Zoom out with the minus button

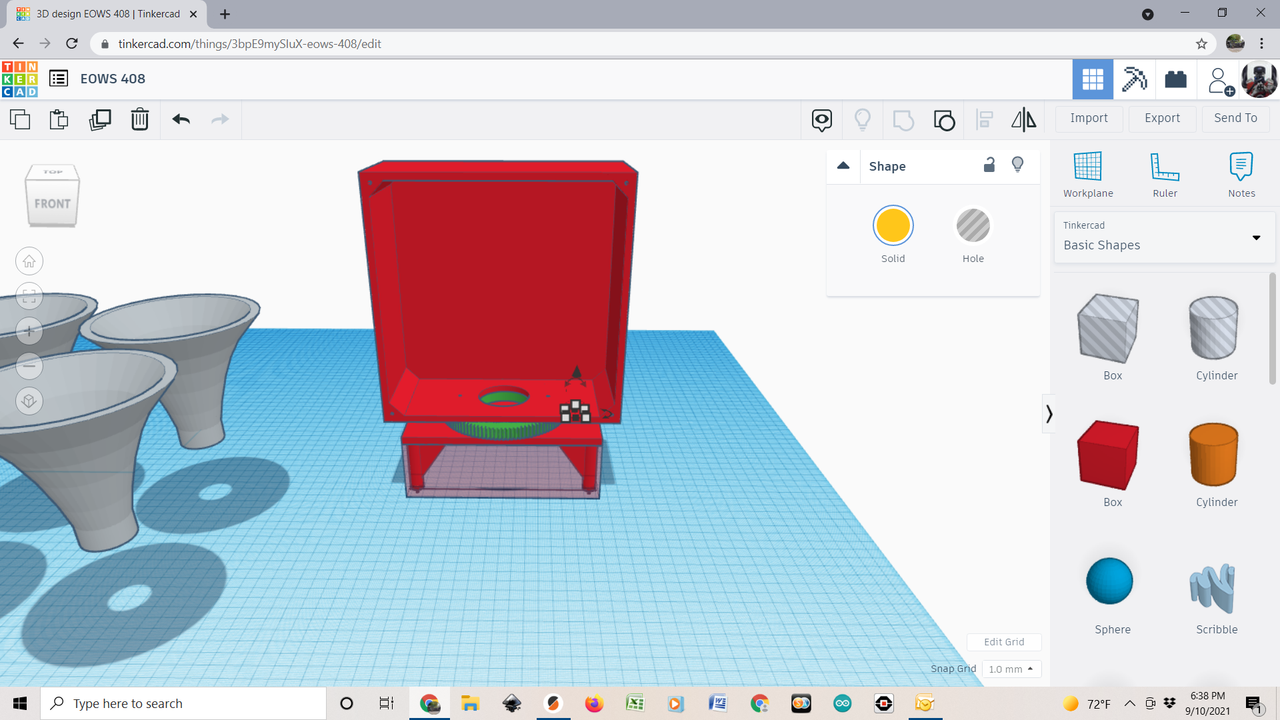pos(29,366)
